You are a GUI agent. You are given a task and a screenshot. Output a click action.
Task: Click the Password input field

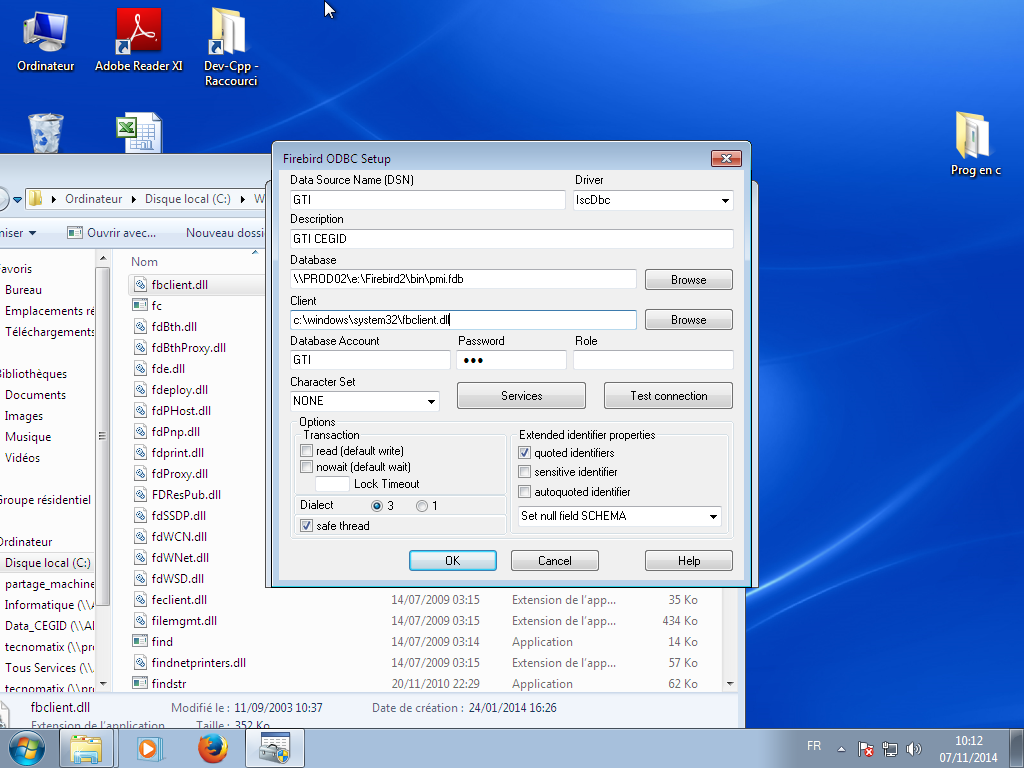pos(511,360)
